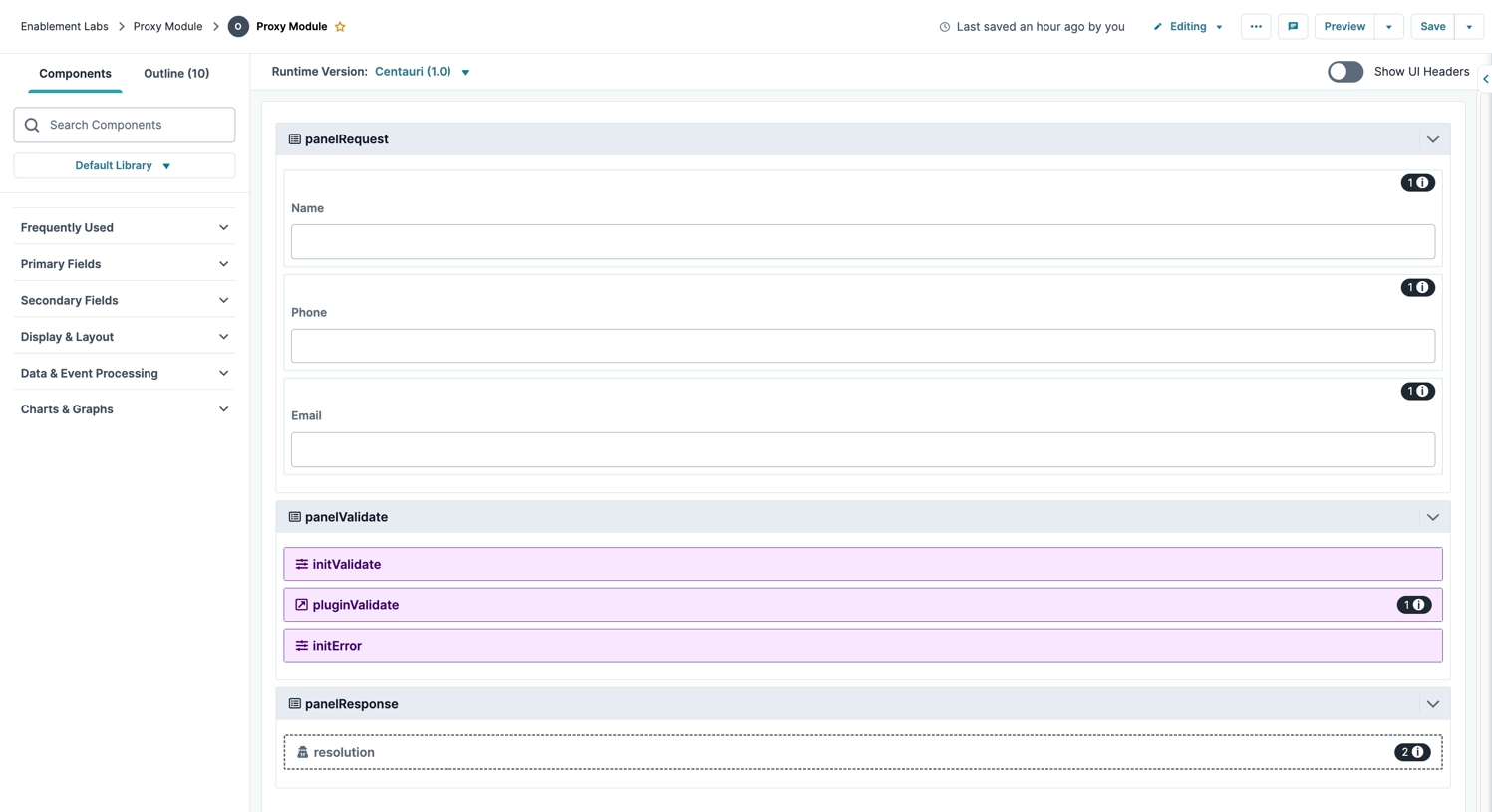Viewport: 1492px width, 812px height.
Task: Open the comments flag icon in the toolbar
Action: [x=1293, y=26]
